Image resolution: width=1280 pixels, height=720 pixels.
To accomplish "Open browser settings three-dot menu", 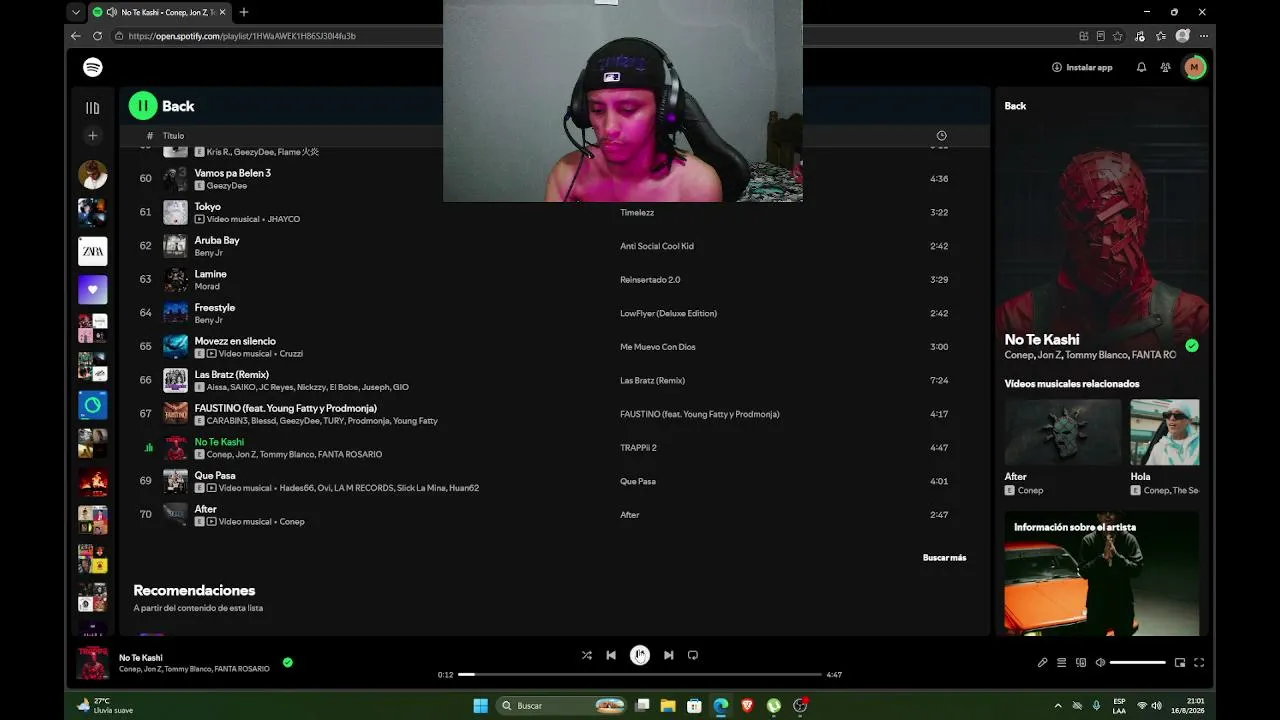I will tap(1204, 36).
